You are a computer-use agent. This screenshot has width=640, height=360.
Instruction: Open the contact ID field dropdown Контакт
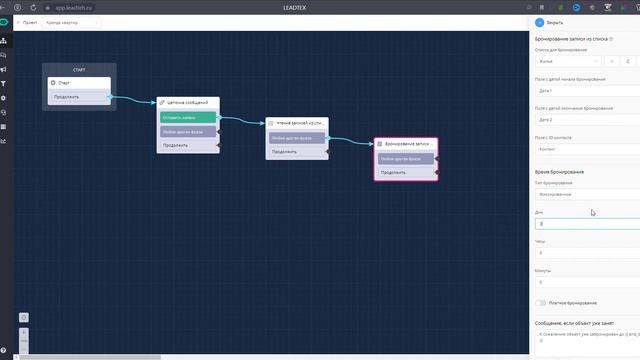(587, 149)
